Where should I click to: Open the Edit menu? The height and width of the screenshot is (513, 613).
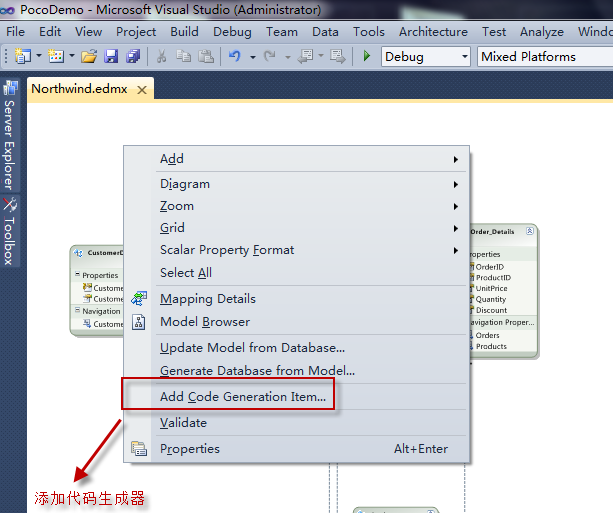point(50,32)
